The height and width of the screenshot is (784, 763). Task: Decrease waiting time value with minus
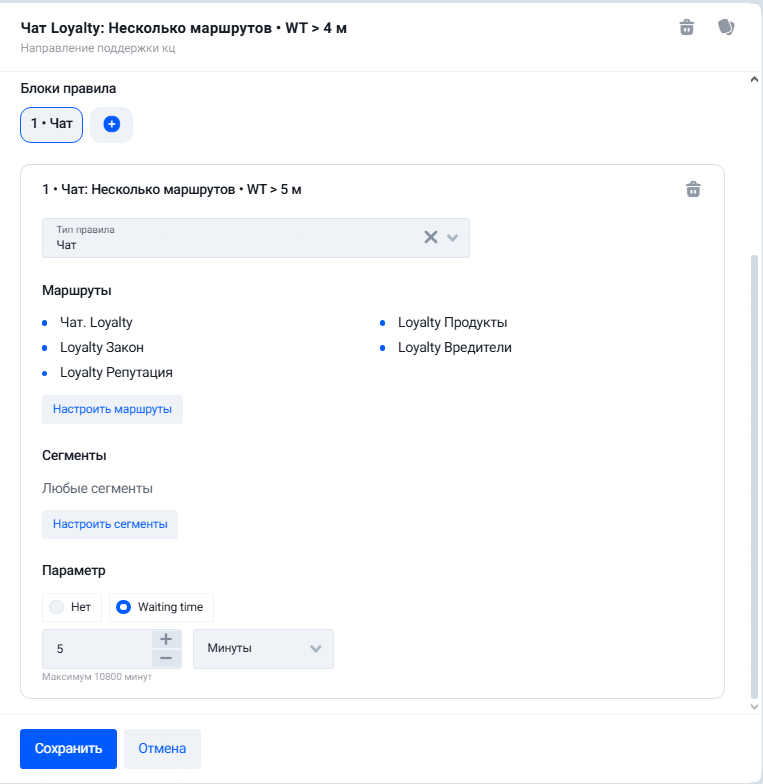(x=166, y=658)
